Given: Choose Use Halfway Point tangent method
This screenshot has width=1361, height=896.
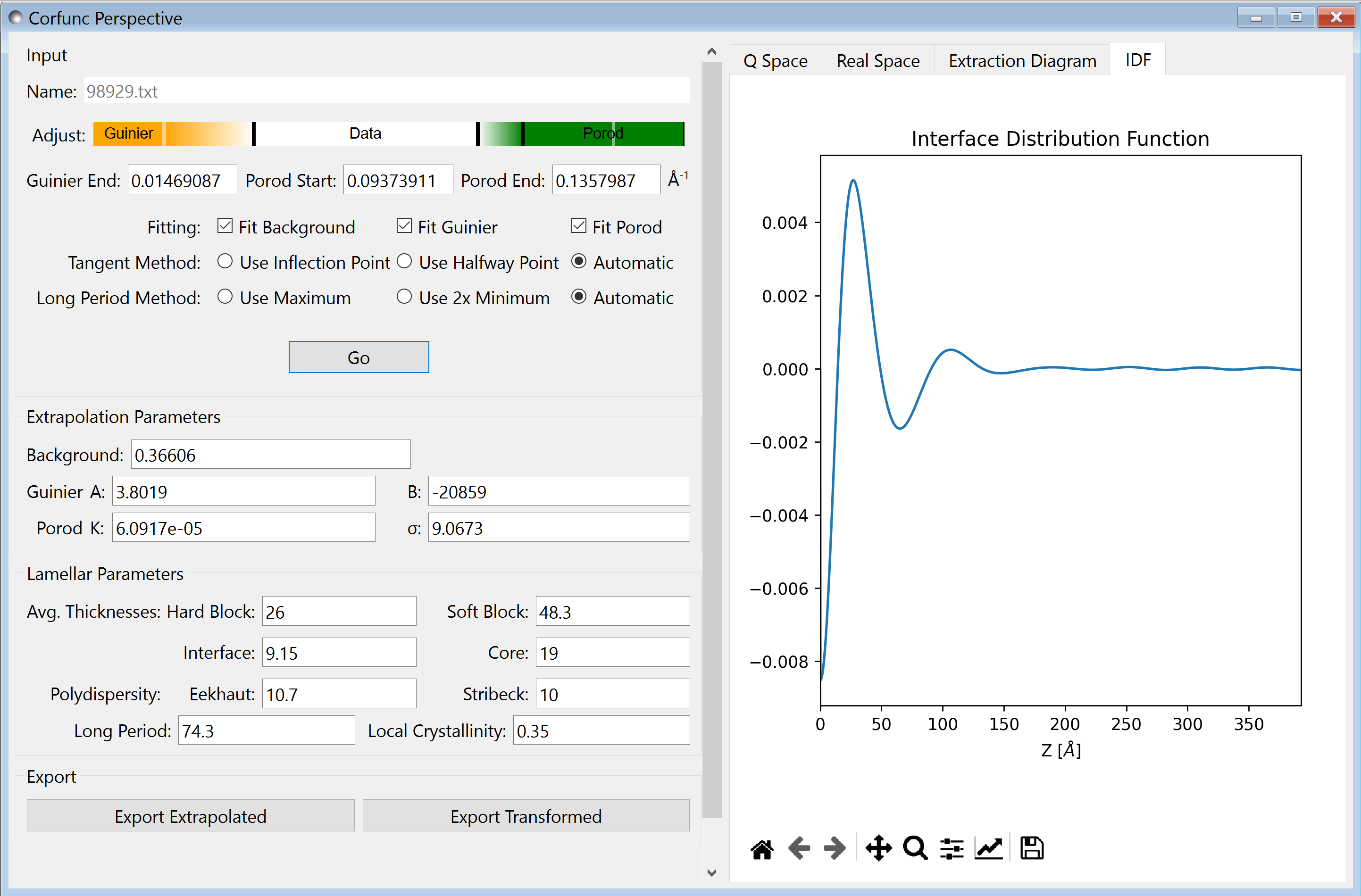Looking at the screenshot, I should click(404, 261).
